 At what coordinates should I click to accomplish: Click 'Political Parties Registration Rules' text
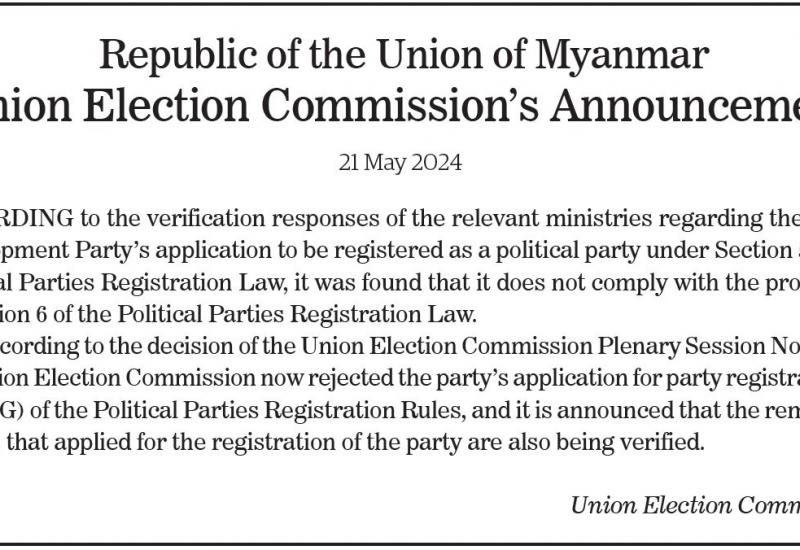pos(278,410)
